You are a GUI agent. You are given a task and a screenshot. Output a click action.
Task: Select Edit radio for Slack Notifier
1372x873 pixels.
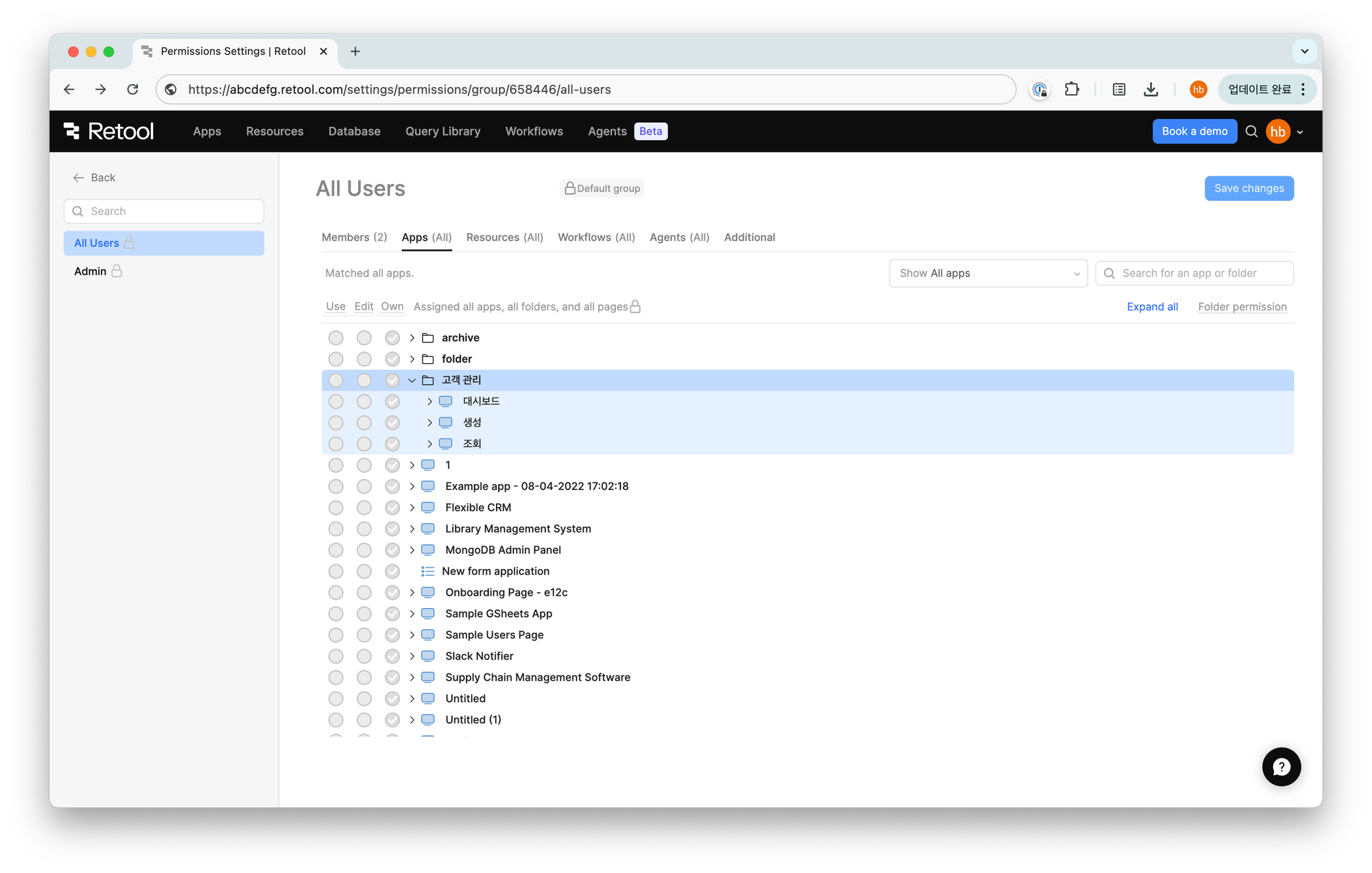(364, 656)
